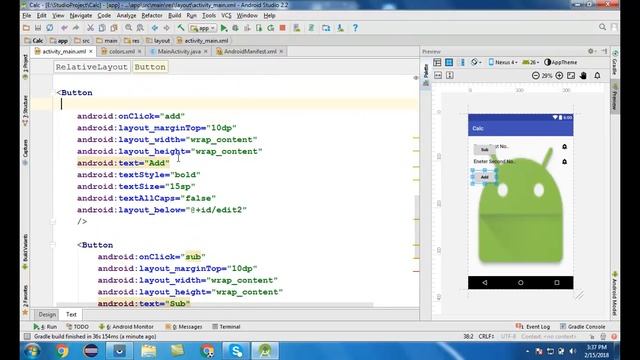
Task: Click the Replace icon in toolbar
Action: (x=140, y=28)
